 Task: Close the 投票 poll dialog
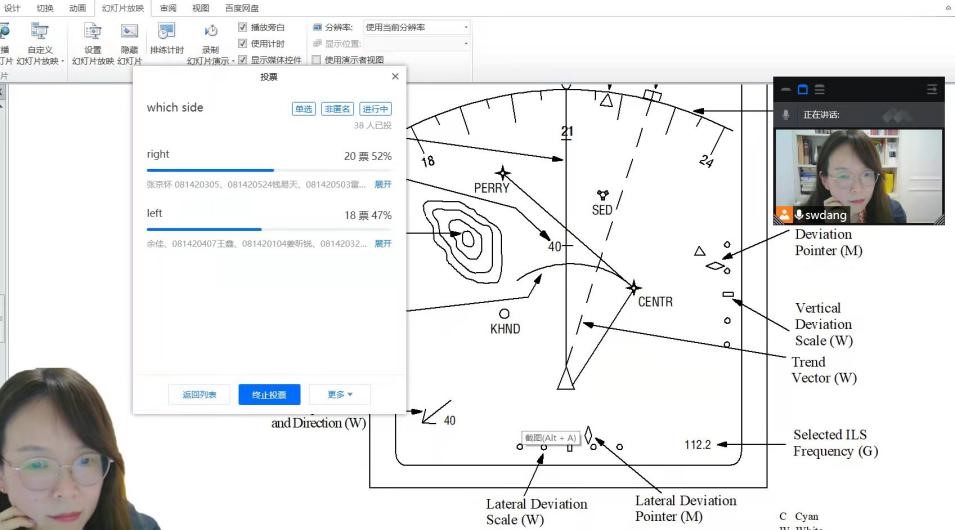tap(395, 76)
